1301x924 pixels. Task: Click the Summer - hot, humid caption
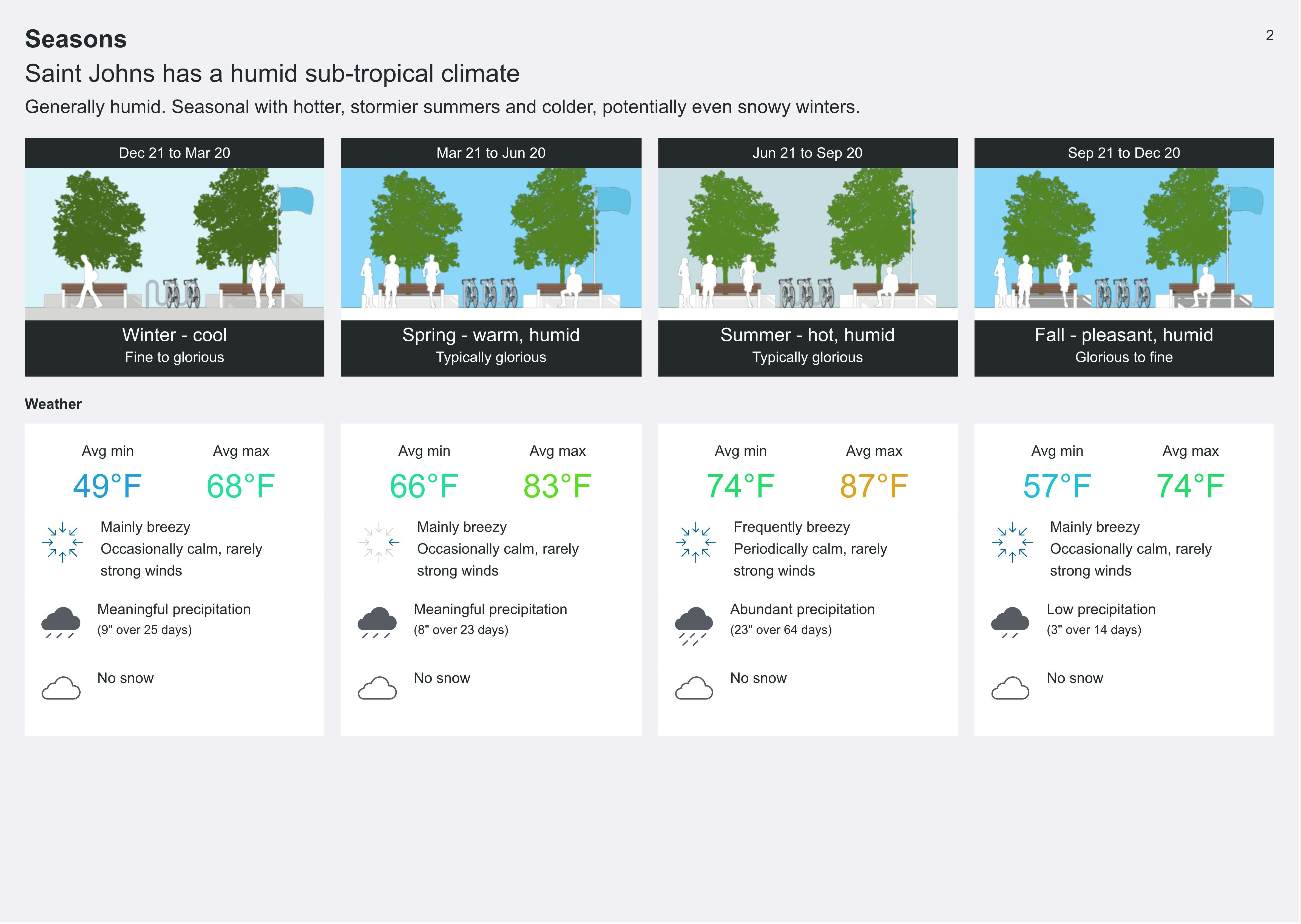coord(807,335)
